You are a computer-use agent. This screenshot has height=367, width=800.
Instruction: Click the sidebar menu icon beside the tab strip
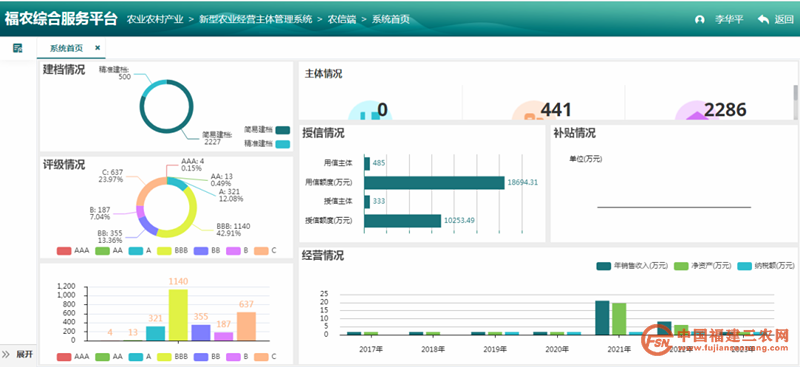pos(18,48)
